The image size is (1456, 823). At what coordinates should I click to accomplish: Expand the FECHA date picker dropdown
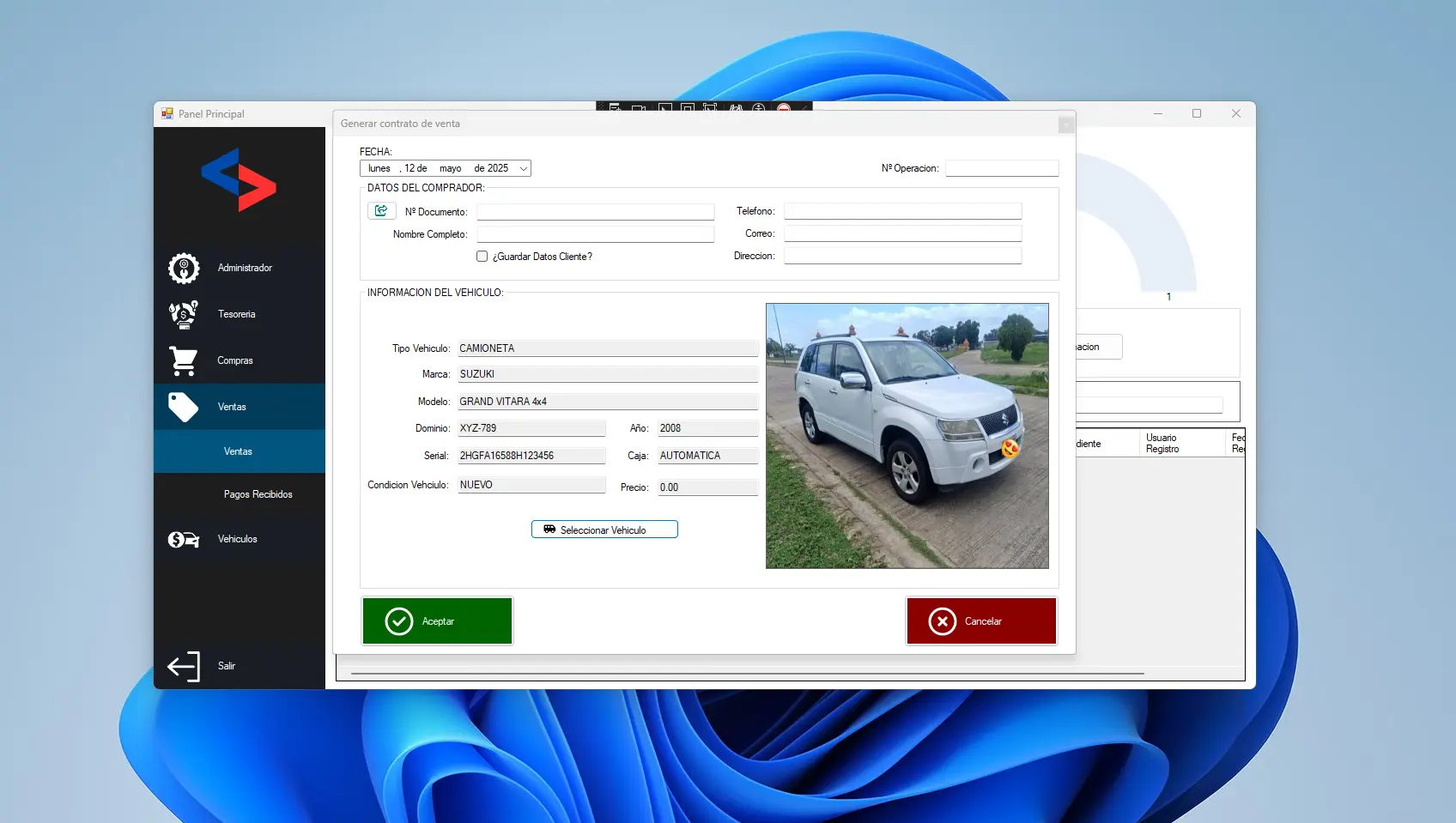524,168
